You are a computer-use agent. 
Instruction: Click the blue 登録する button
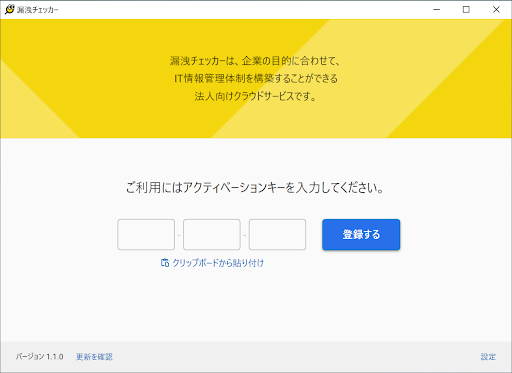(x=361, y=234)
